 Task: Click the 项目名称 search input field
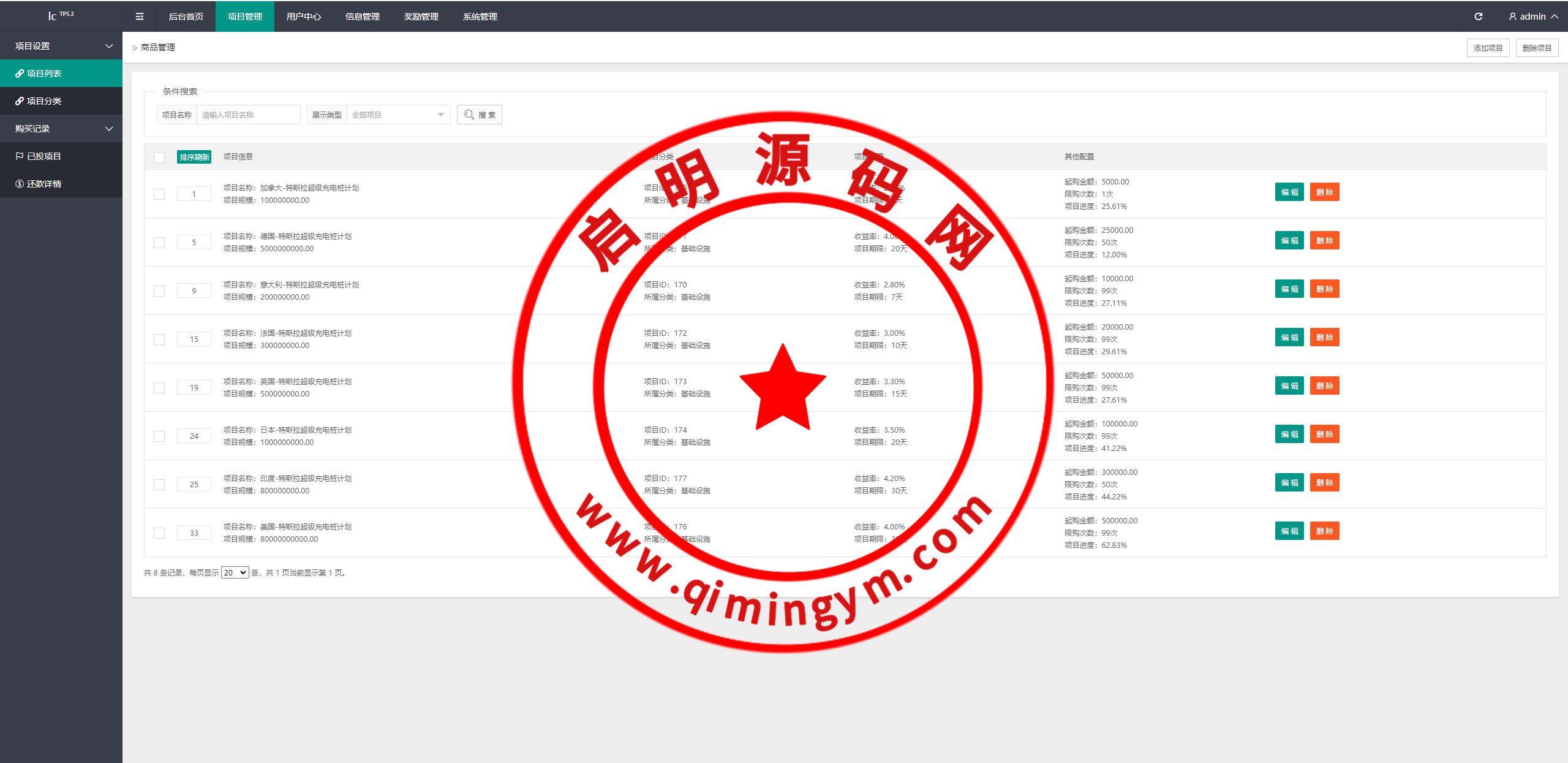(248, 115)
